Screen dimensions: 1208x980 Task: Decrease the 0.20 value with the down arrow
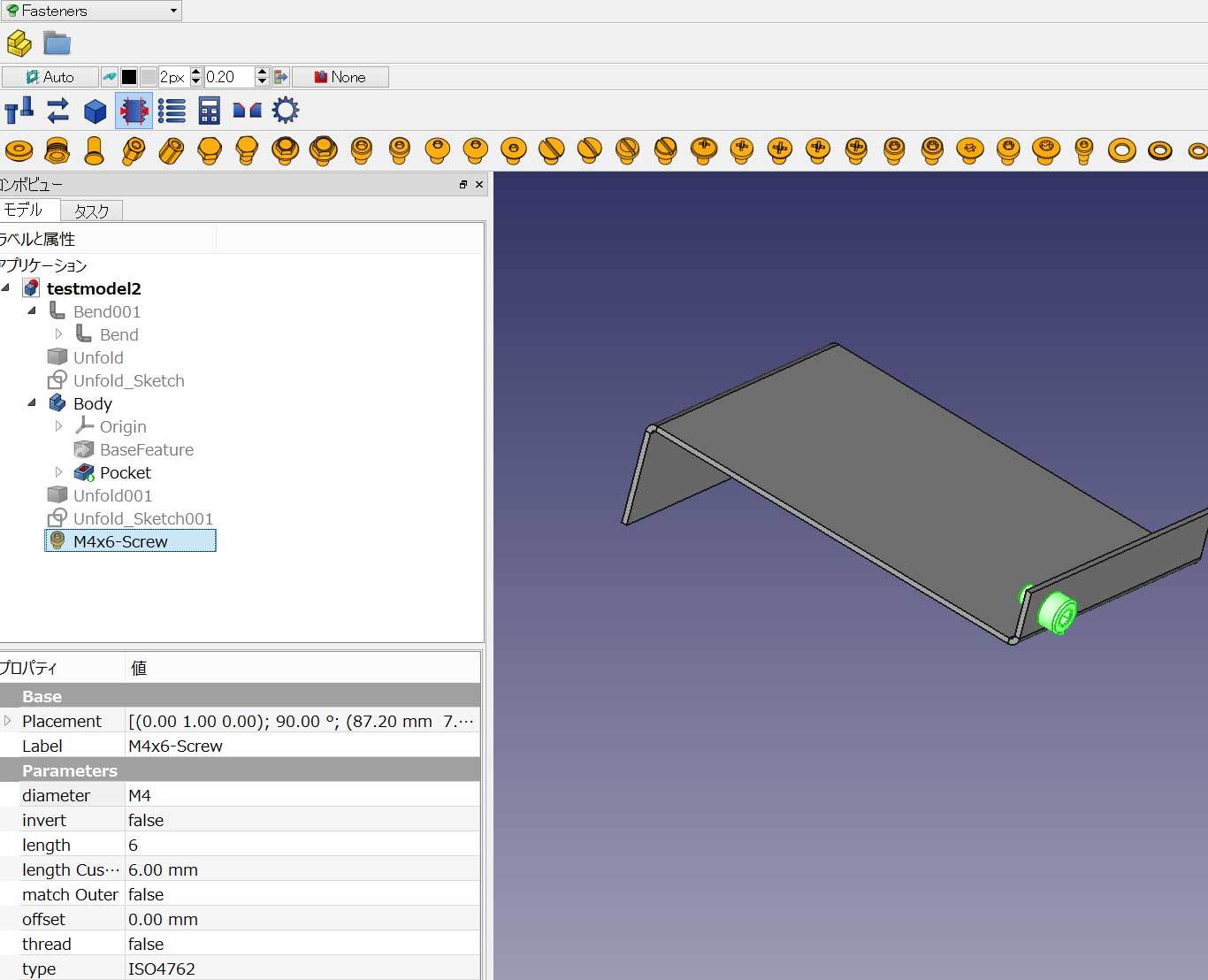tap(262, 82)
